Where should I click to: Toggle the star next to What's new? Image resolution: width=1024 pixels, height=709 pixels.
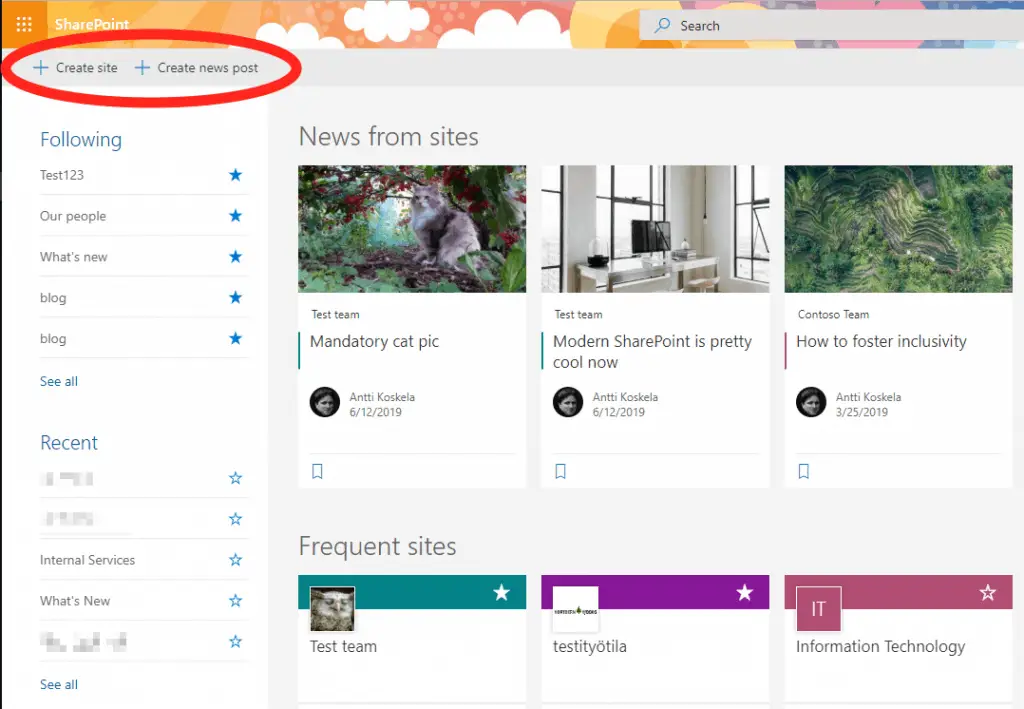[x=236, y=257]
